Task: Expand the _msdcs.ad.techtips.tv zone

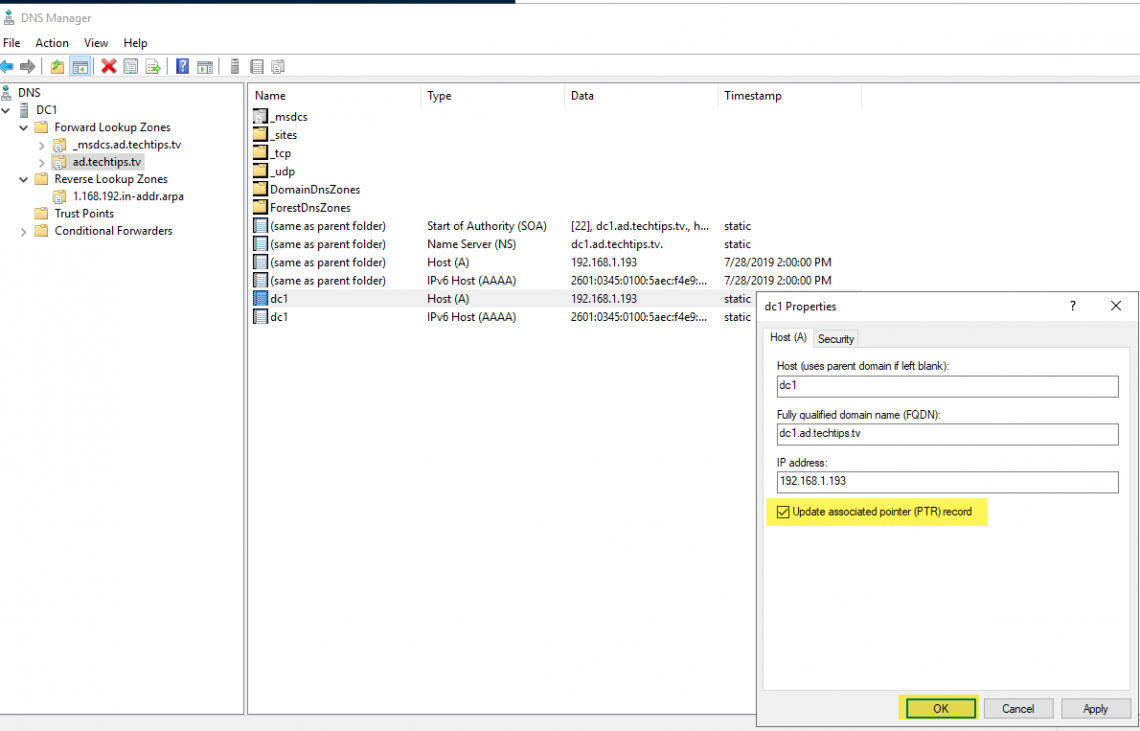Action: (x=44, y=144)
